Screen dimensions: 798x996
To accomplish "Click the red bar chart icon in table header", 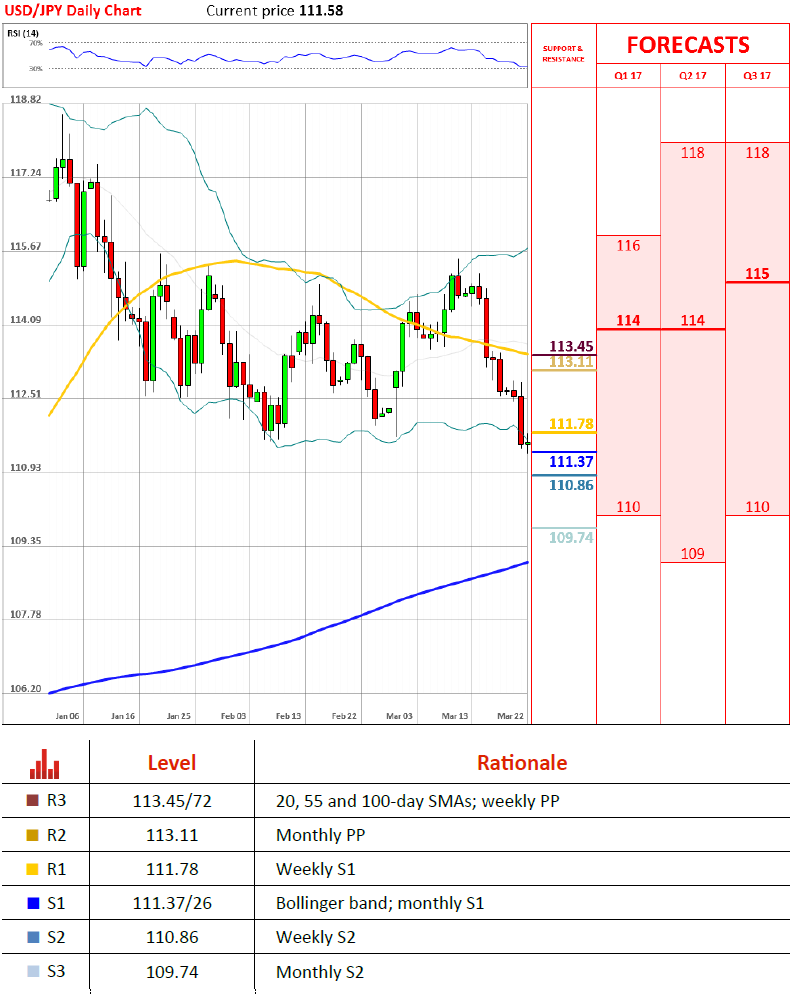I will coord(44,763).
